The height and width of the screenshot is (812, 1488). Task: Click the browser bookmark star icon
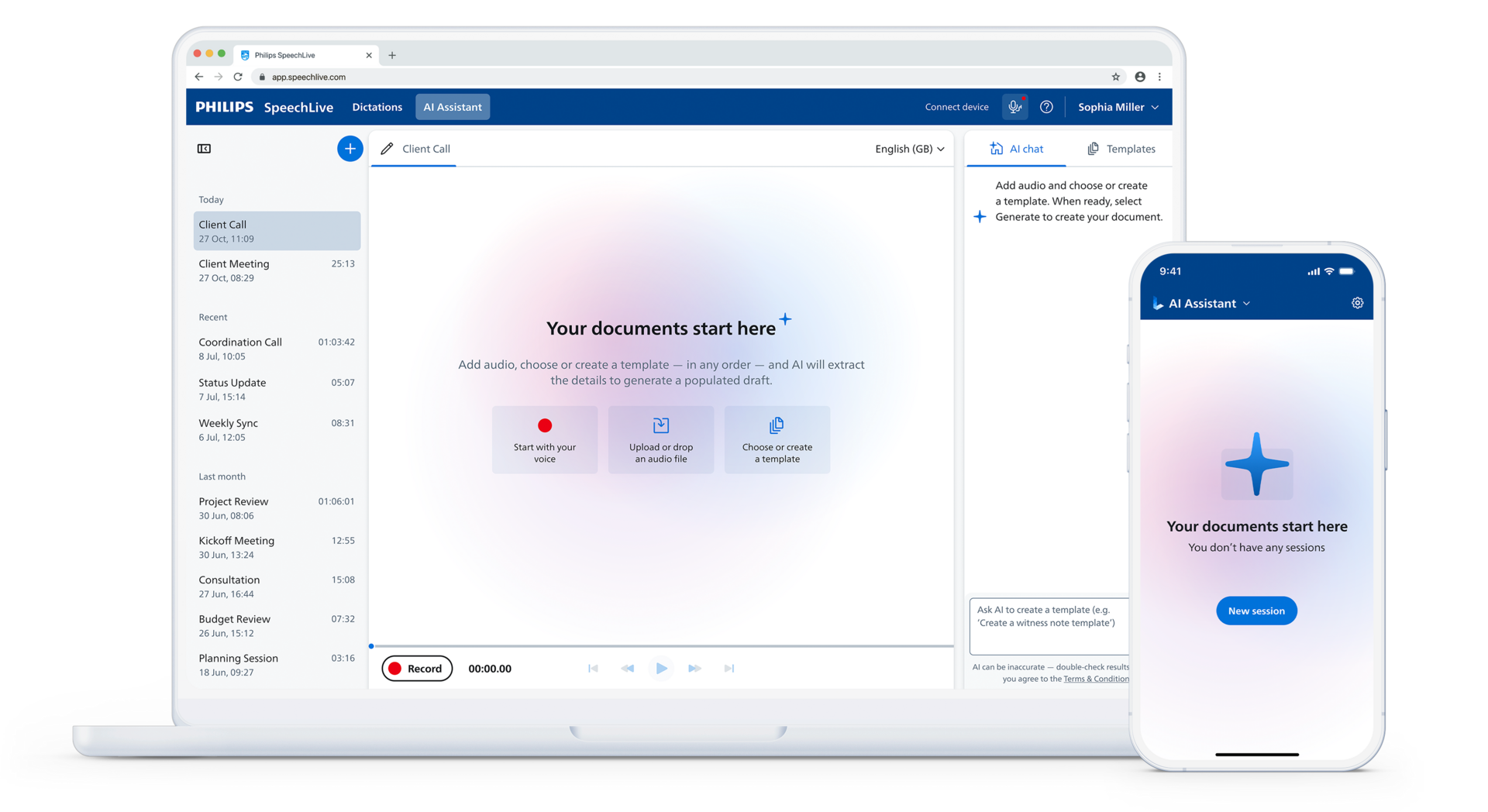[1116, 77]
